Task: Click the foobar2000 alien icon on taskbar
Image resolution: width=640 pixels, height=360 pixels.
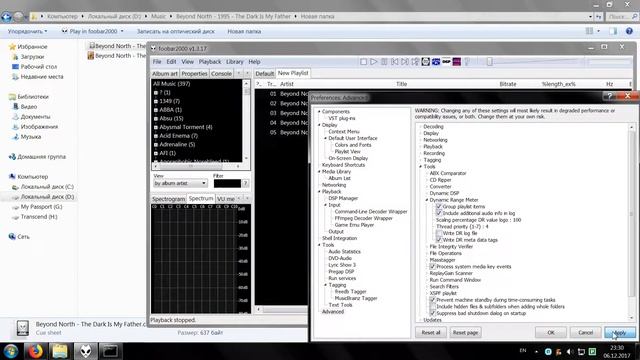Action: pyautogui.click(x=85, y=351)
